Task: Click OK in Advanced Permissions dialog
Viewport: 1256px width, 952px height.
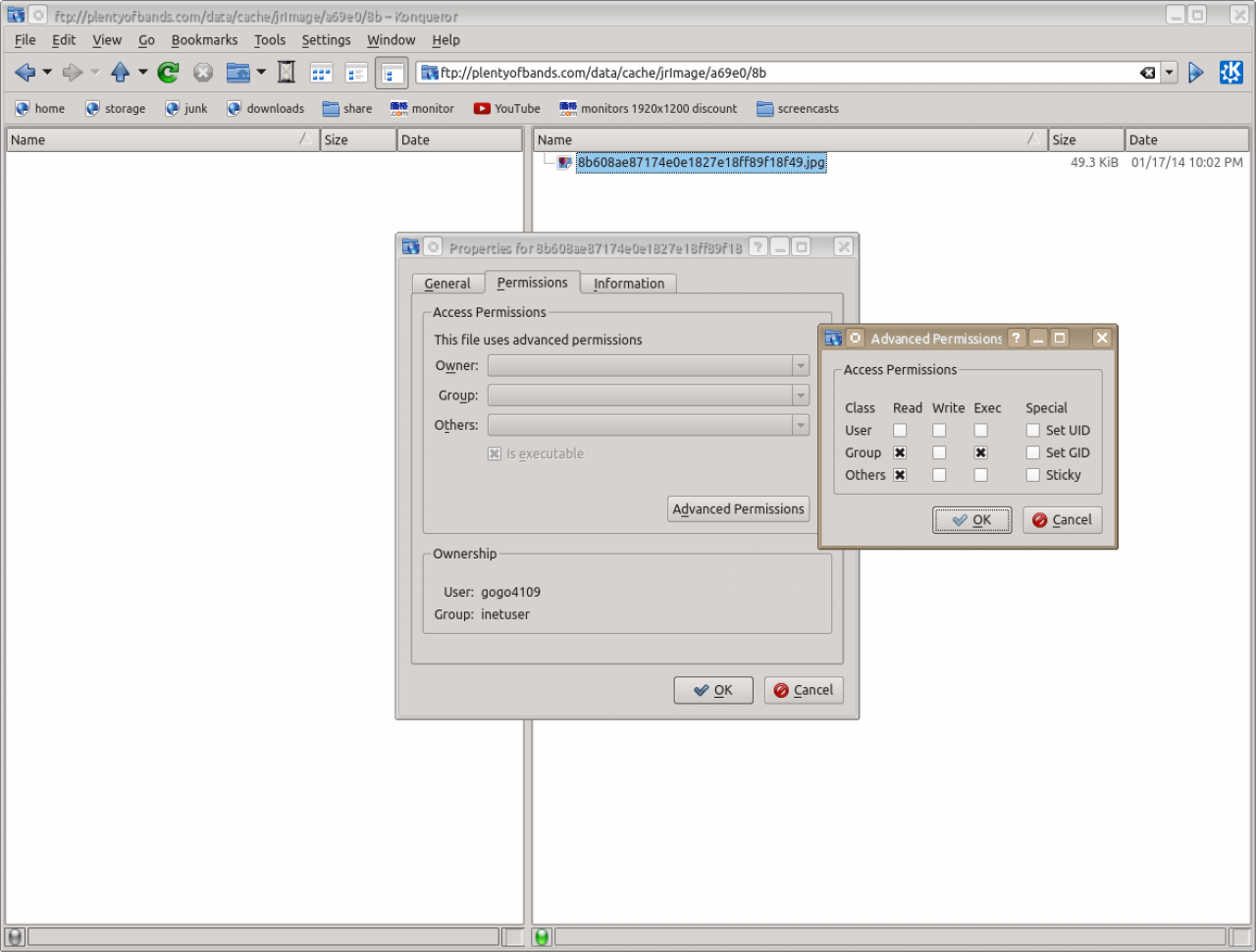Action: (971, 520)
